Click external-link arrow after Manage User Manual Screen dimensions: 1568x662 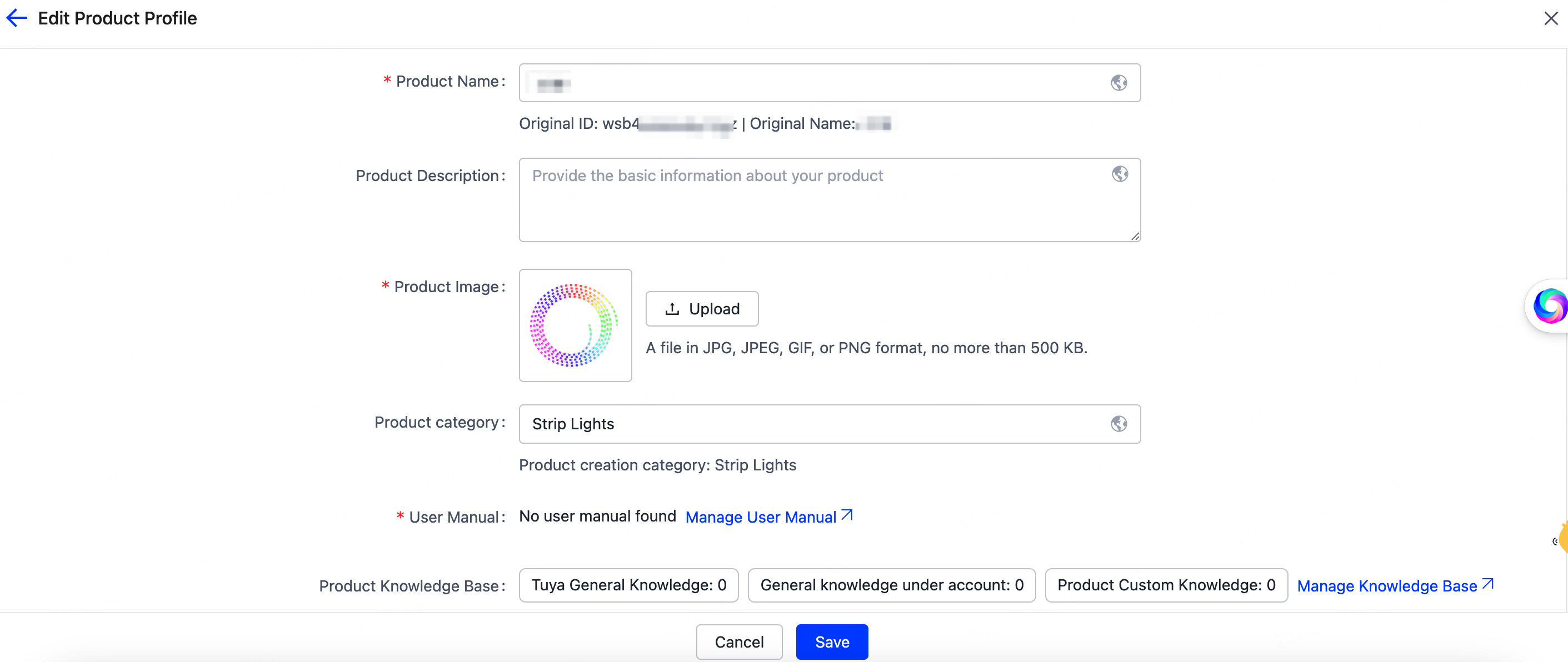(x=847, y=516)
